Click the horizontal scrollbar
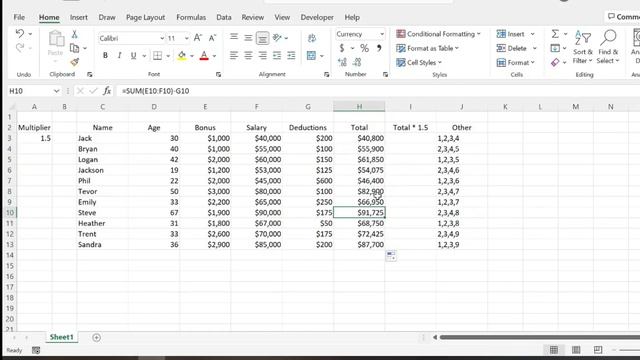This screenshot has height=360, width=640. coord(539,337)
